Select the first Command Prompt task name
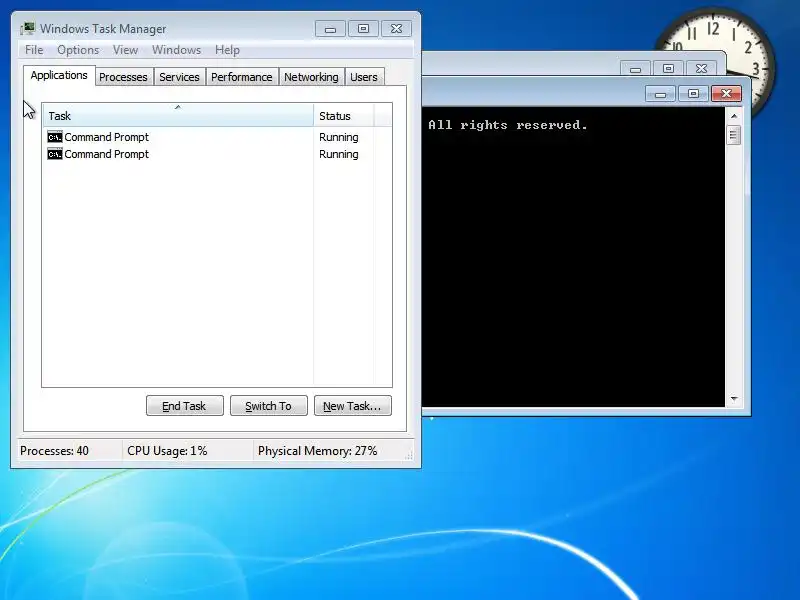800x600 pixels. [x=107, y=137]
